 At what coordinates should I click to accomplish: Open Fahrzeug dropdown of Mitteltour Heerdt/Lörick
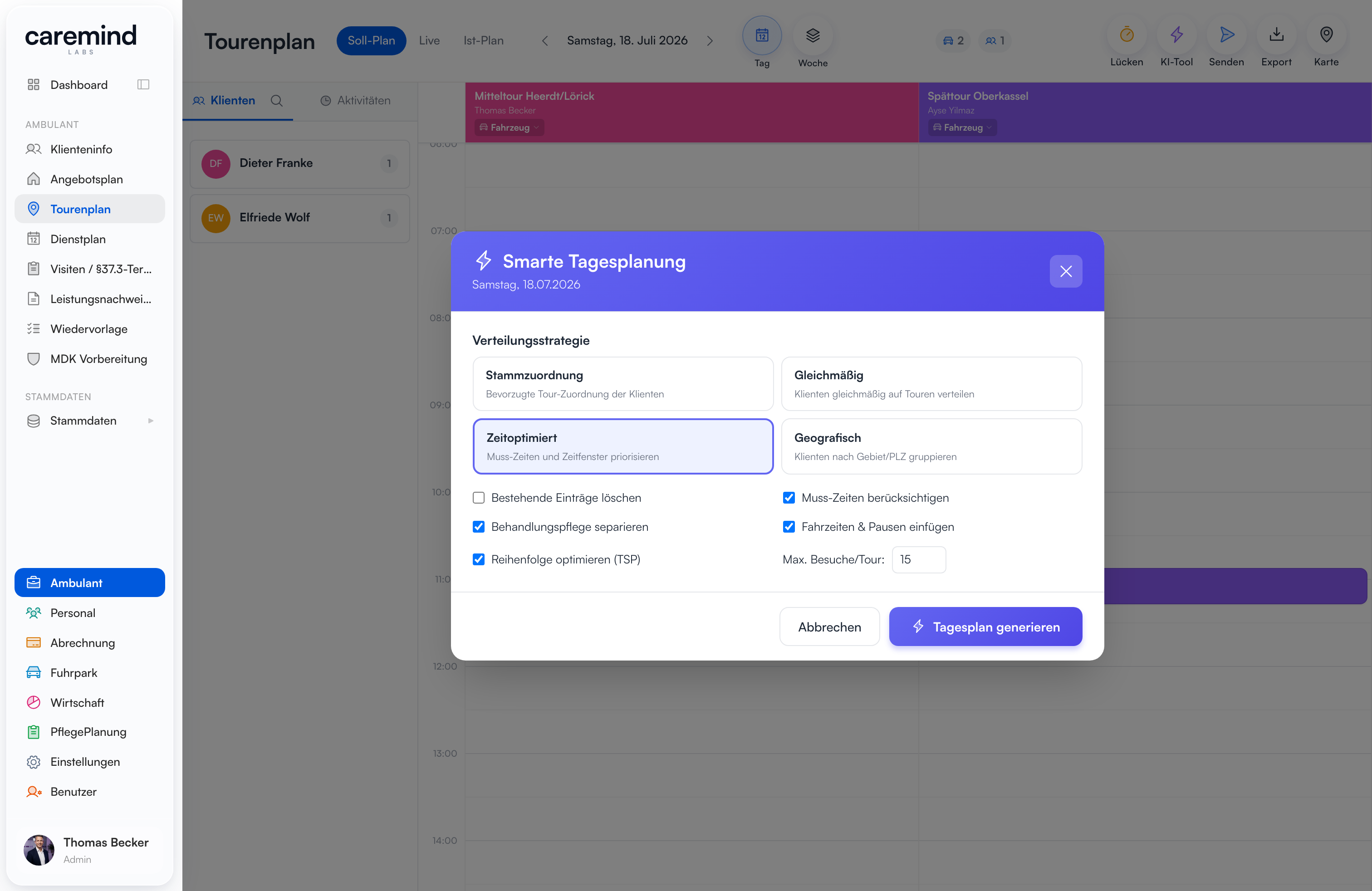tap(509, 127)
